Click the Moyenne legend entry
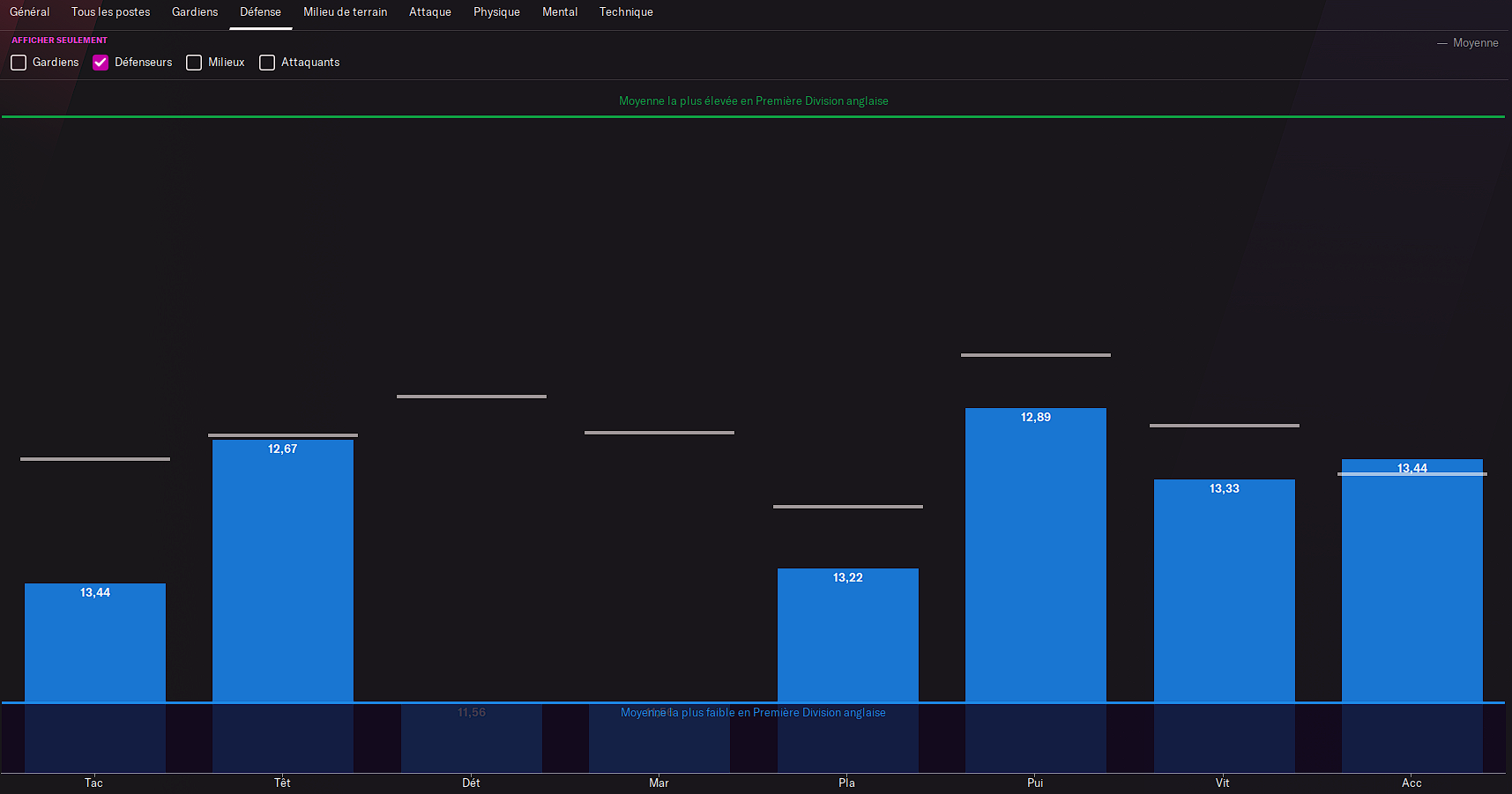The image size is (1512, 794). [x=1468, y=43]
